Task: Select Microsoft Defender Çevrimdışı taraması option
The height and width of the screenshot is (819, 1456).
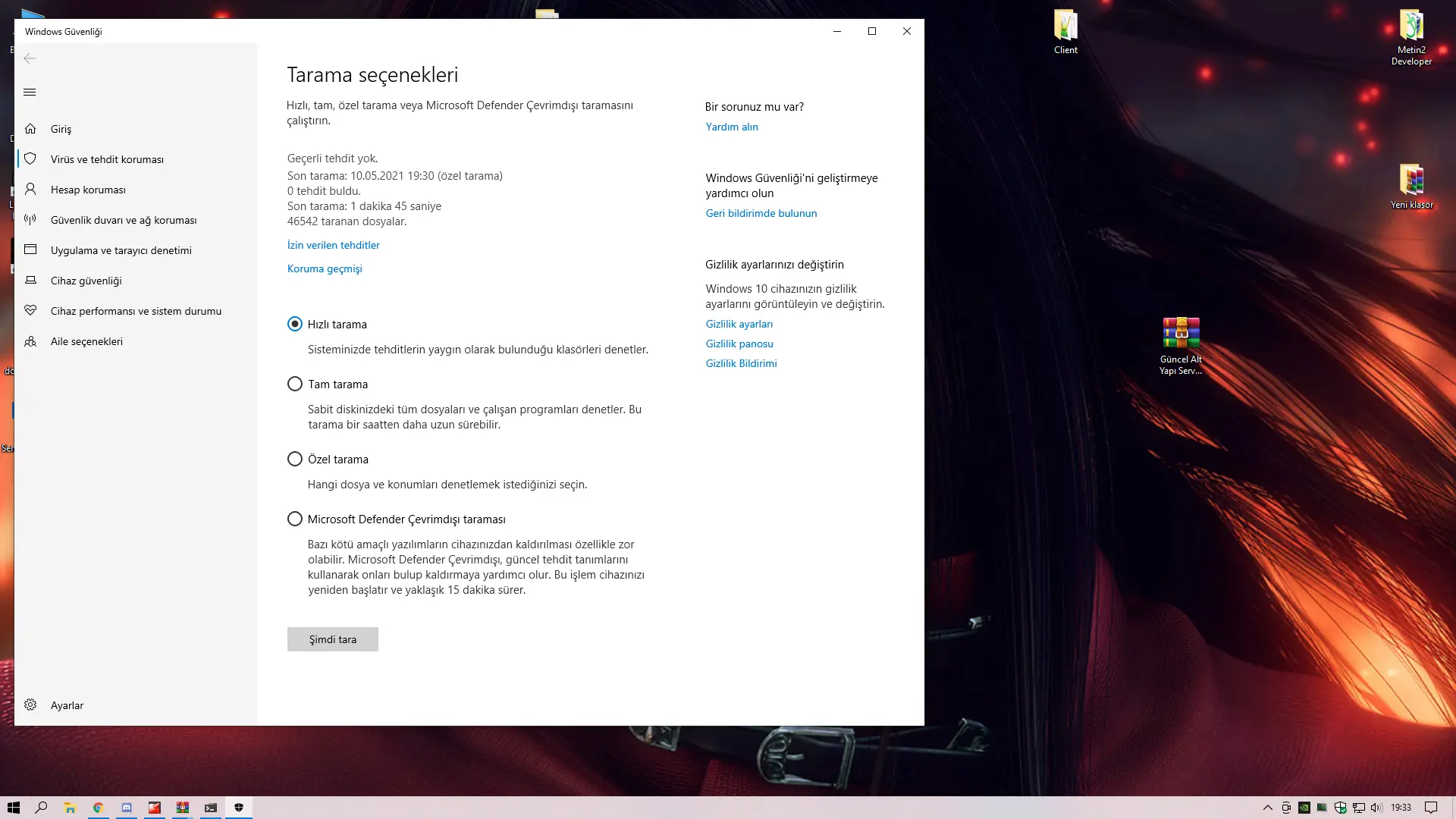Action: [295, 519]
